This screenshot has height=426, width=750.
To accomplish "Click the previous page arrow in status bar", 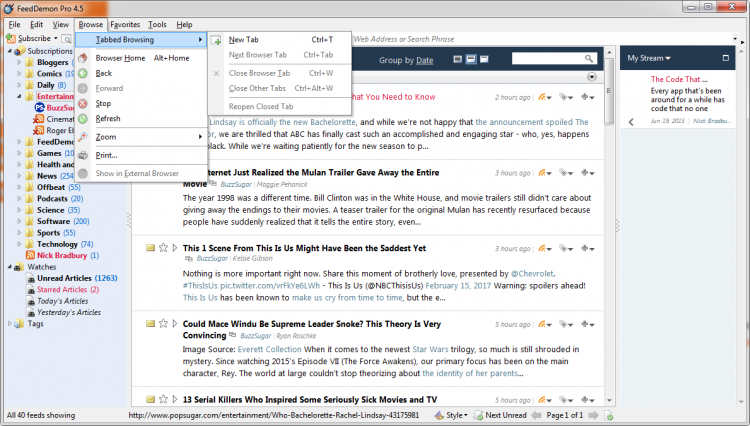I will [536, 415].
